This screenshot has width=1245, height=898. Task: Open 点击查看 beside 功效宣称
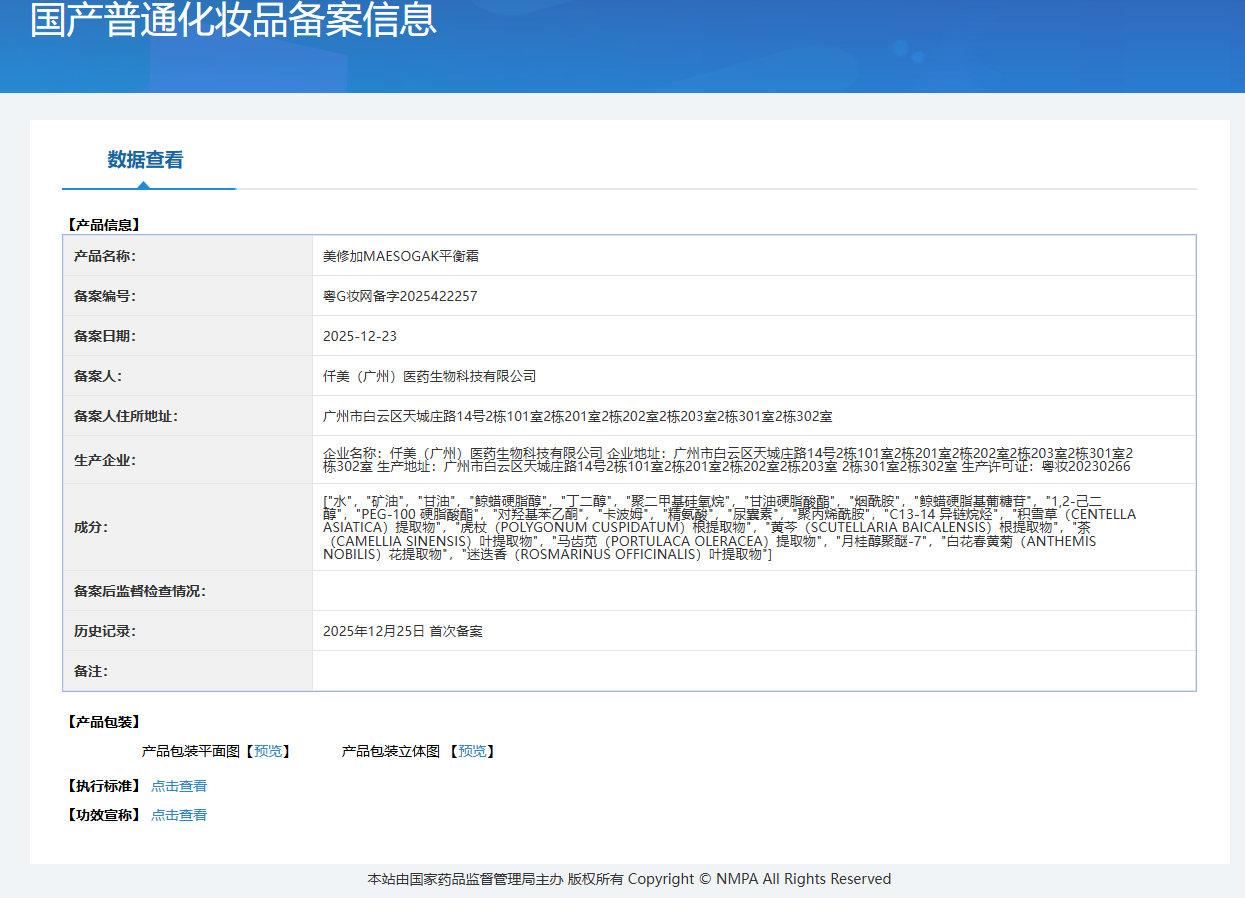(179, 815)
